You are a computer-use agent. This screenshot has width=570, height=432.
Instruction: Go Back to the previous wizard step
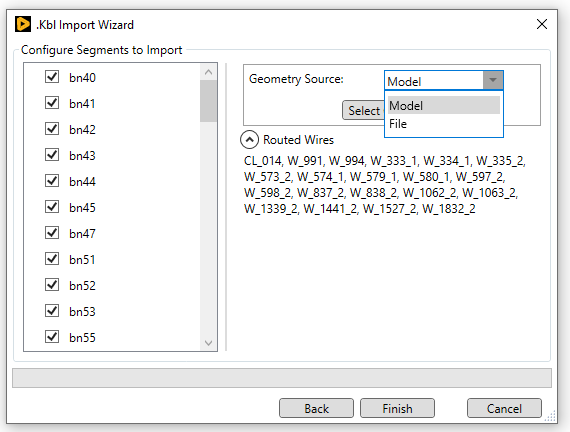coord(316,408)
